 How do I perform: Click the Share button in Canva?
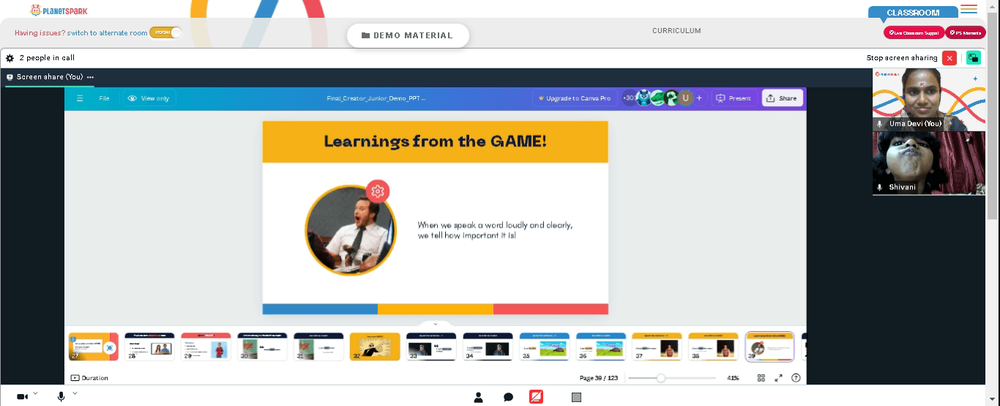(782, 98)
